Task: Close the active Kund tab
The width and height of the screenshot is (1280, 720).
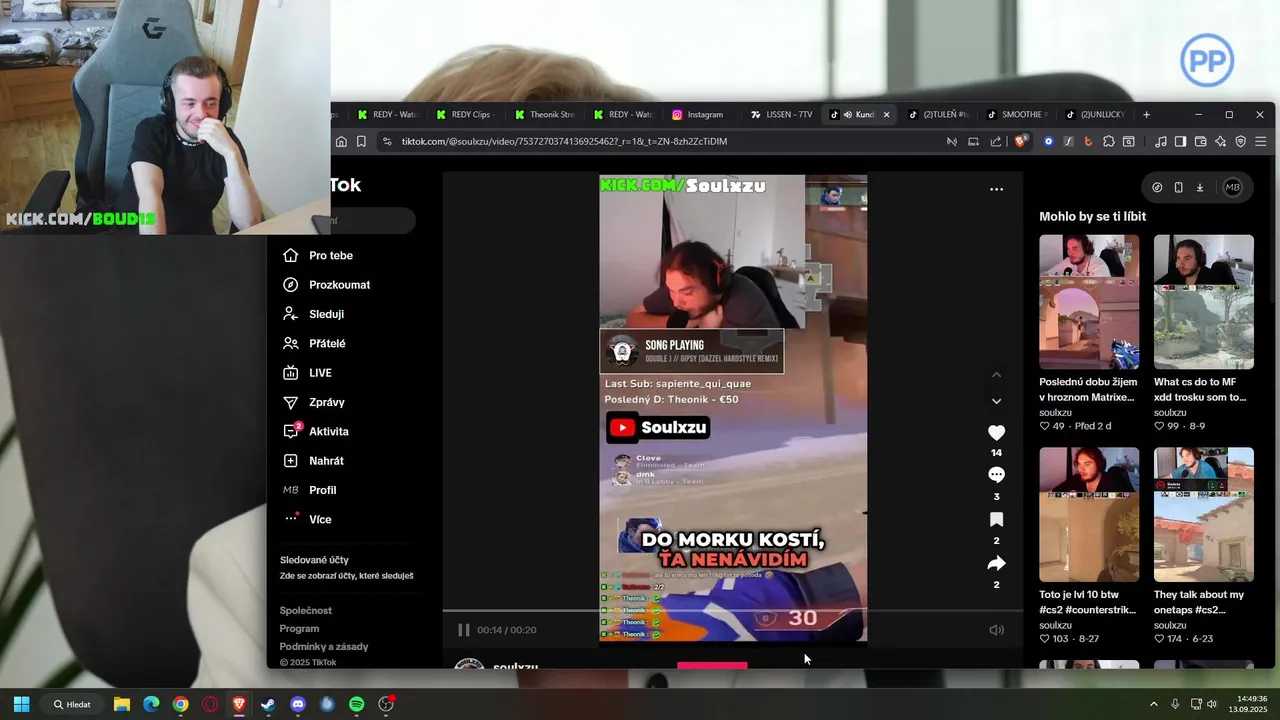Action: (886, 115)
